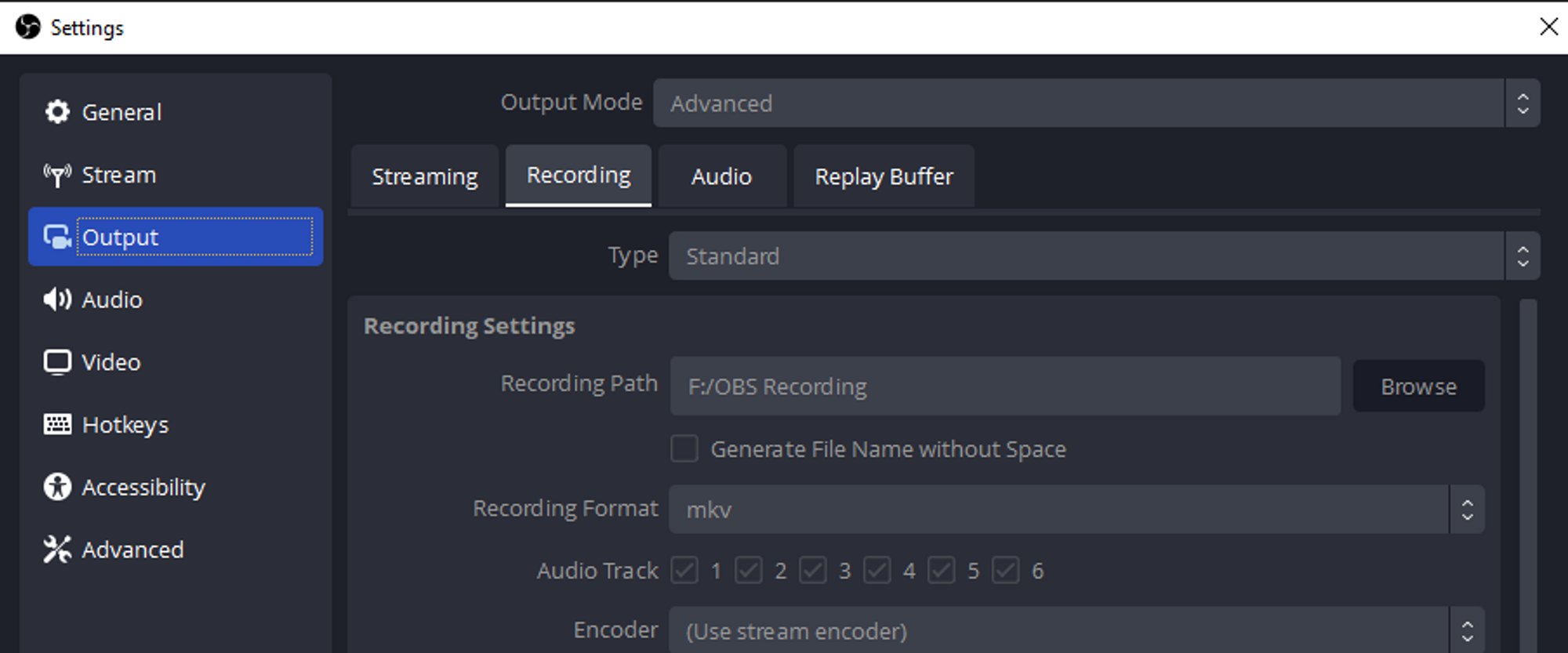Screen dimensions: 1568x653
Task: Open the recording Type dropdown
Action: (x=1104, y=256)
